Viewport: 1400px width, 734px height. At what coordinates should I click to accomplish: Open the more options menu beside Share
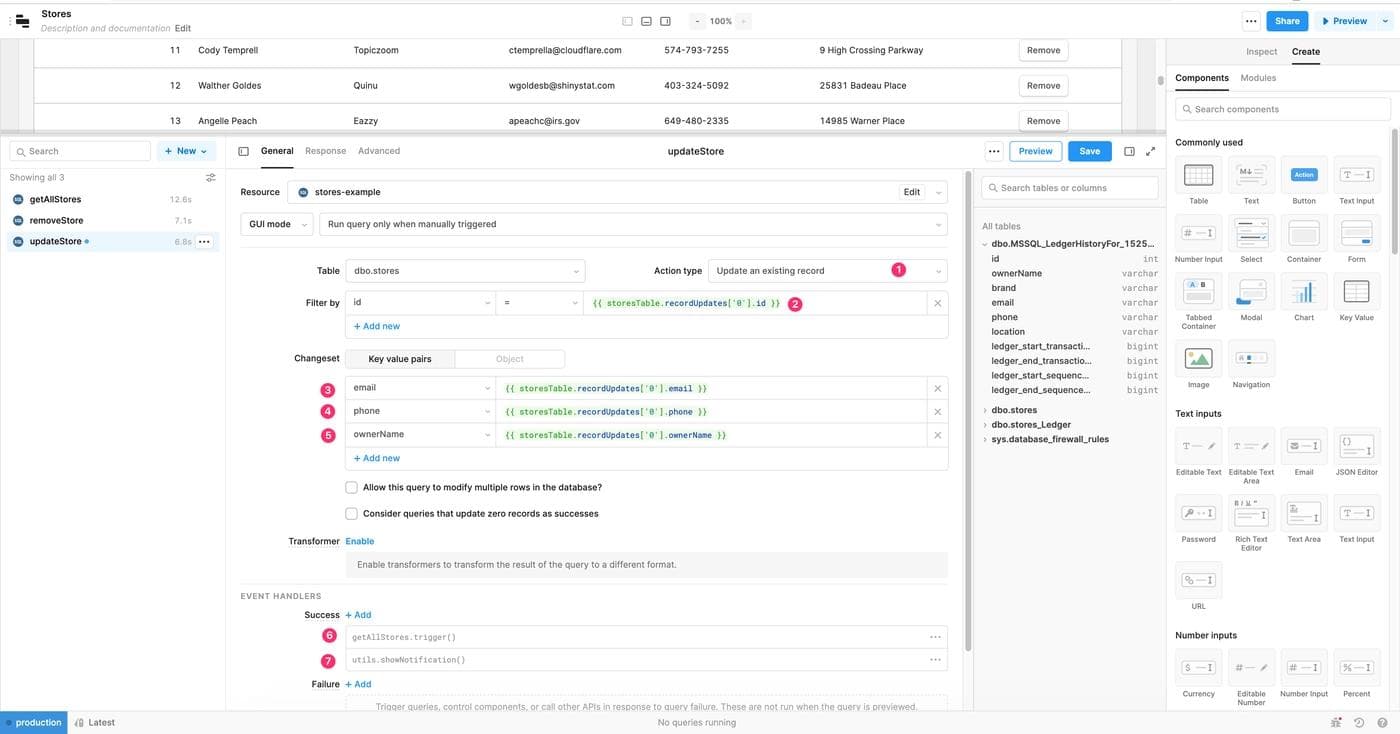[1250, 21]
